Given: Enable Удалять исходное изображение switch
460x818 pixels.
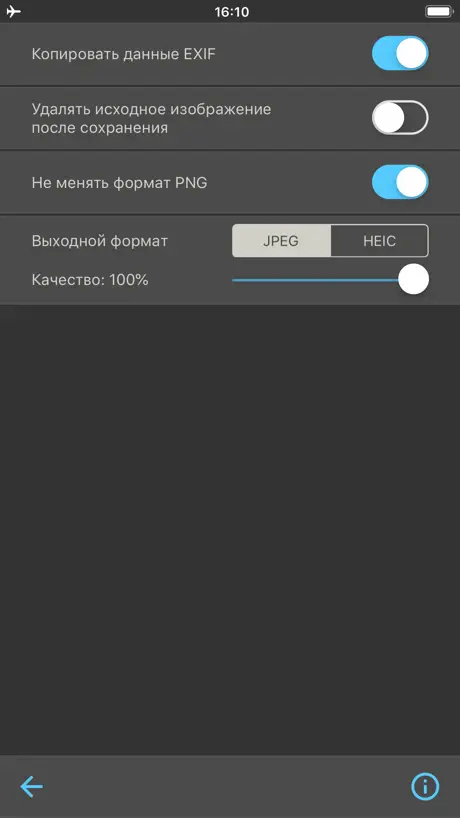Looking at the screenshot, I should [400, 117].
